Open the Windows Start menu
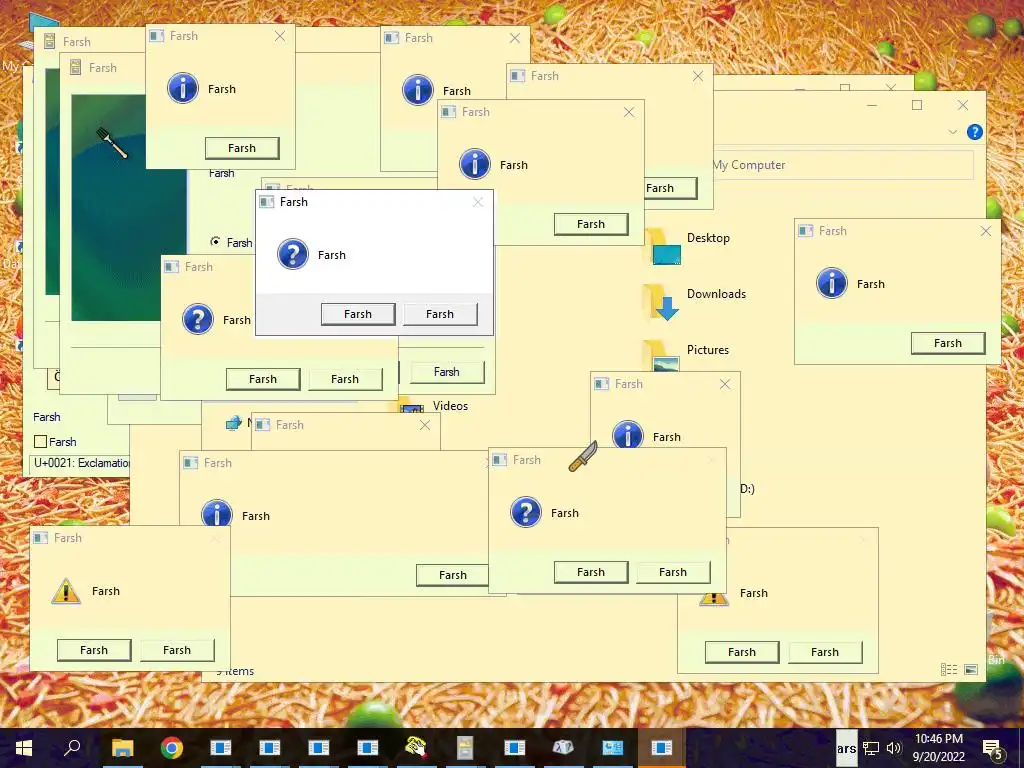 pos(24,747)
